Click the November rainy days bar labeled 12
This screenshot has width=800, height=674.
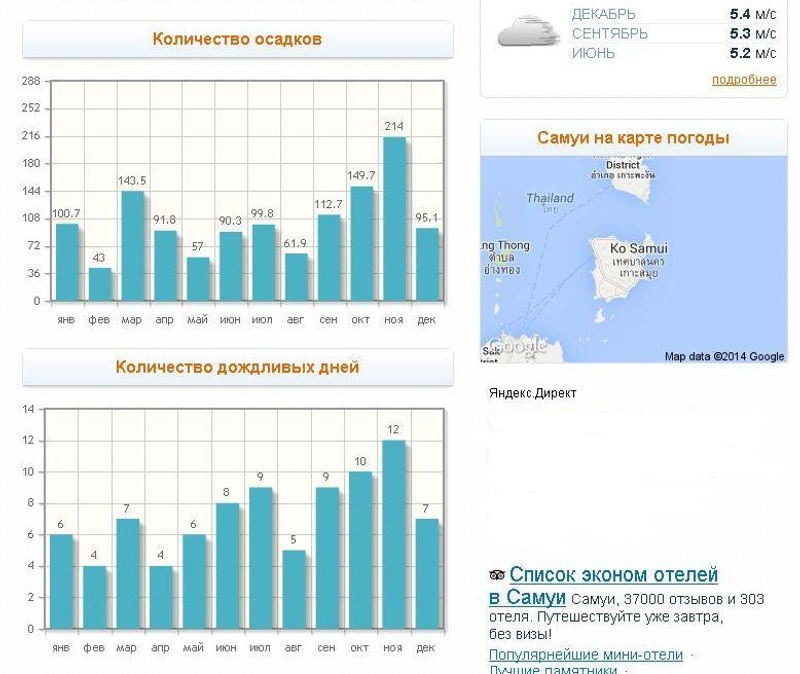(x=394, y=535)
